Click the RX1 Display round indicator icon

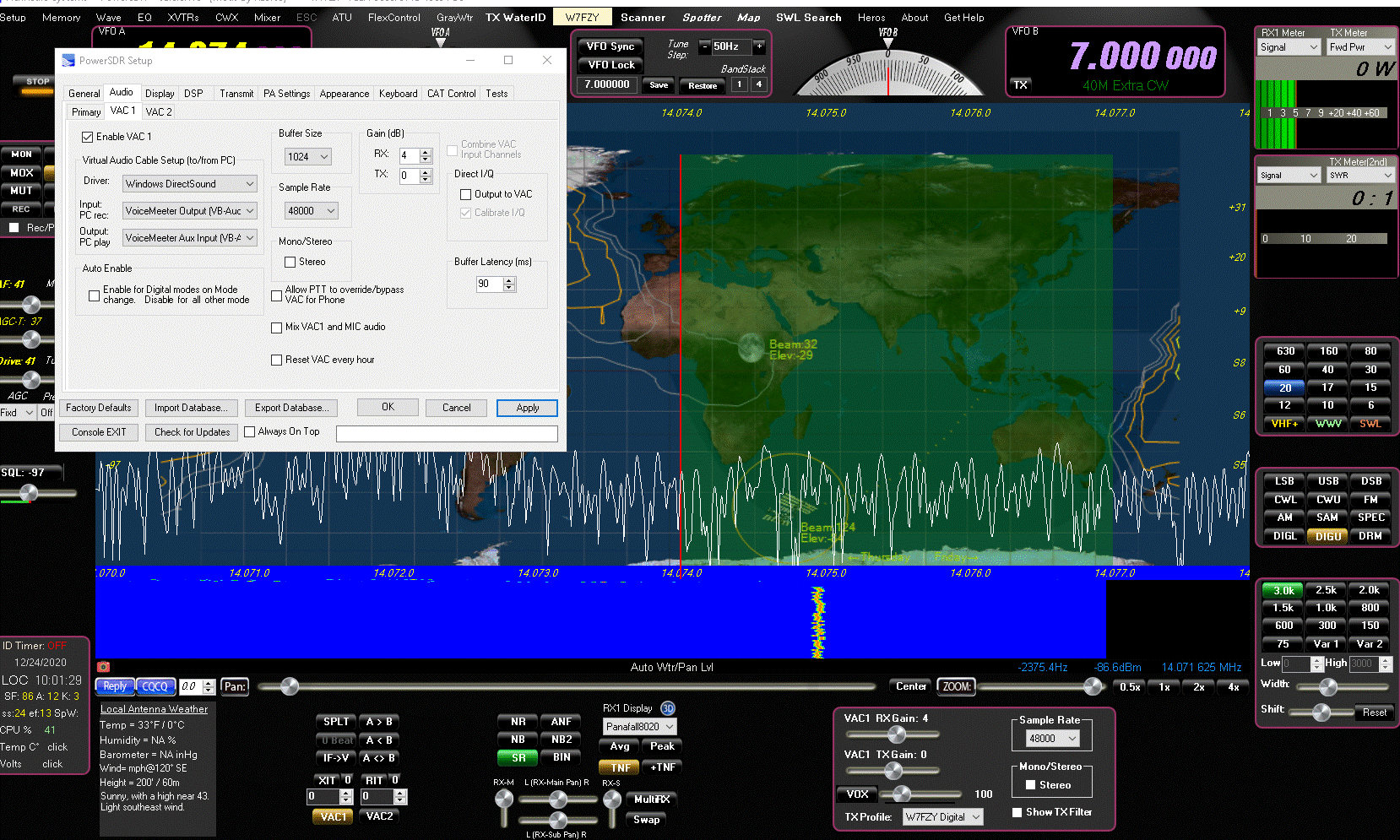[668, 708]
